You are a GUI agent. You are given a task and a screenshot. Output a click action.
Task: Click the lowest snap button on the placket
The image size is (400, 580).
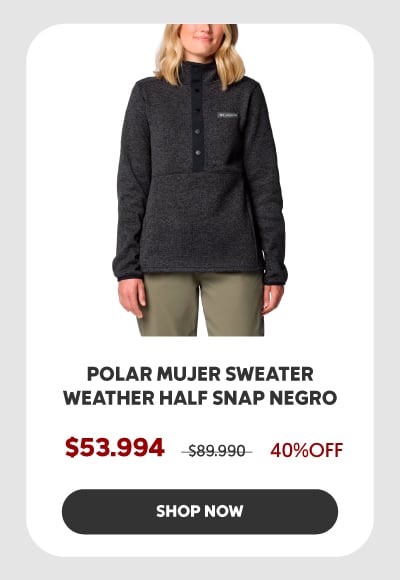(198, 152)
